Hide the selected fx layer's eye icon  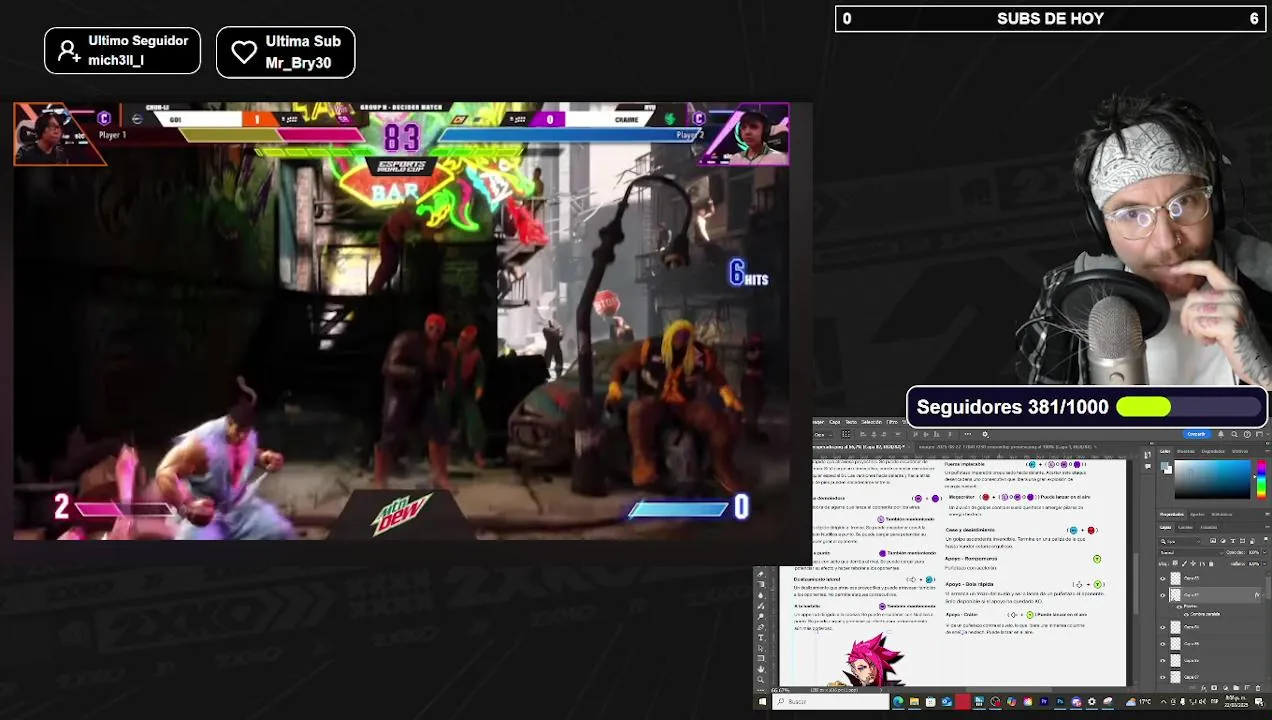(x=1162, y=595)
